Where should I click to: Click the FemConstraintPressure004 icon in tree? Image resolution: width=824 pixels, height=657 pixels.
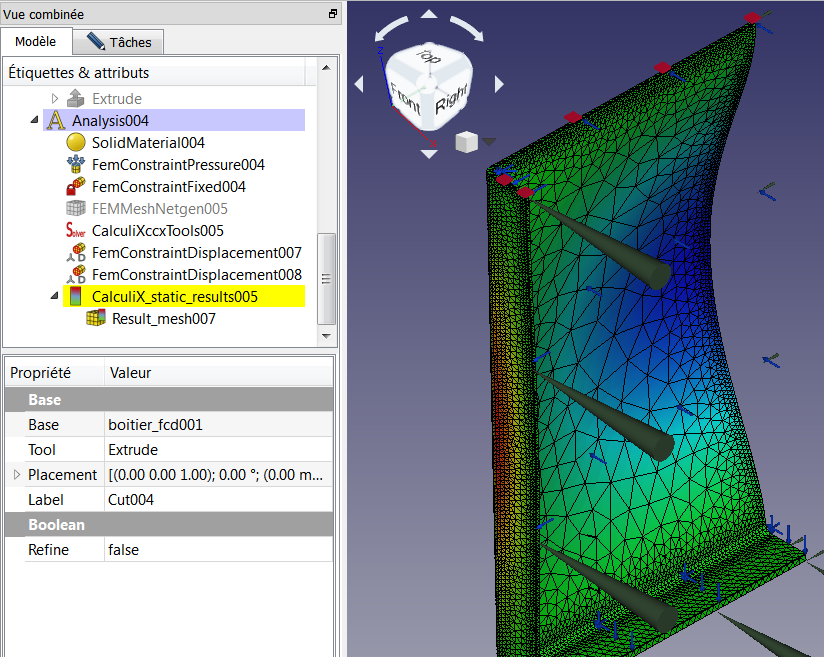76,165
